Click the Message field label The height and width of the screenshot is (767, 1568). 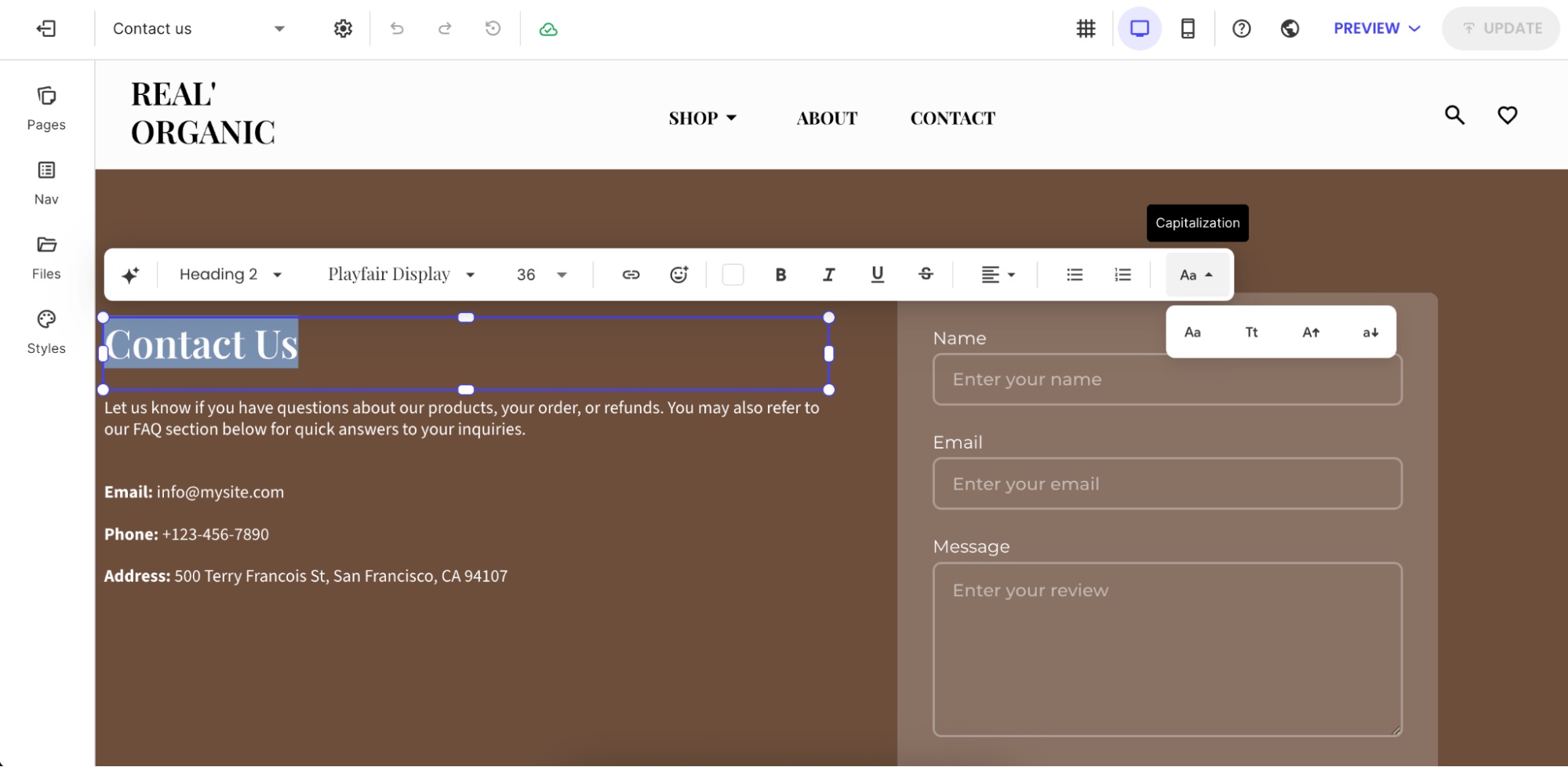click(971, 547)
